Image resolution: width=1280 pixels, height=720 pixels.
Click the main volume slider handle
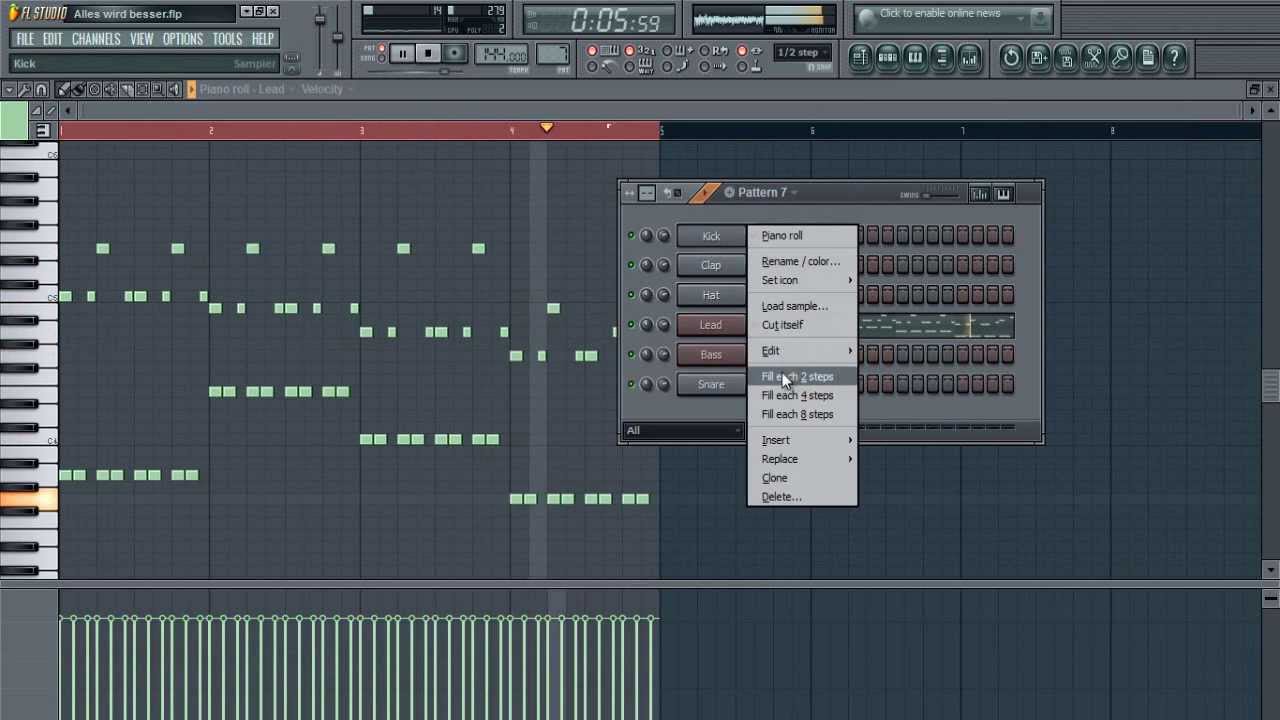click(320, 19)
